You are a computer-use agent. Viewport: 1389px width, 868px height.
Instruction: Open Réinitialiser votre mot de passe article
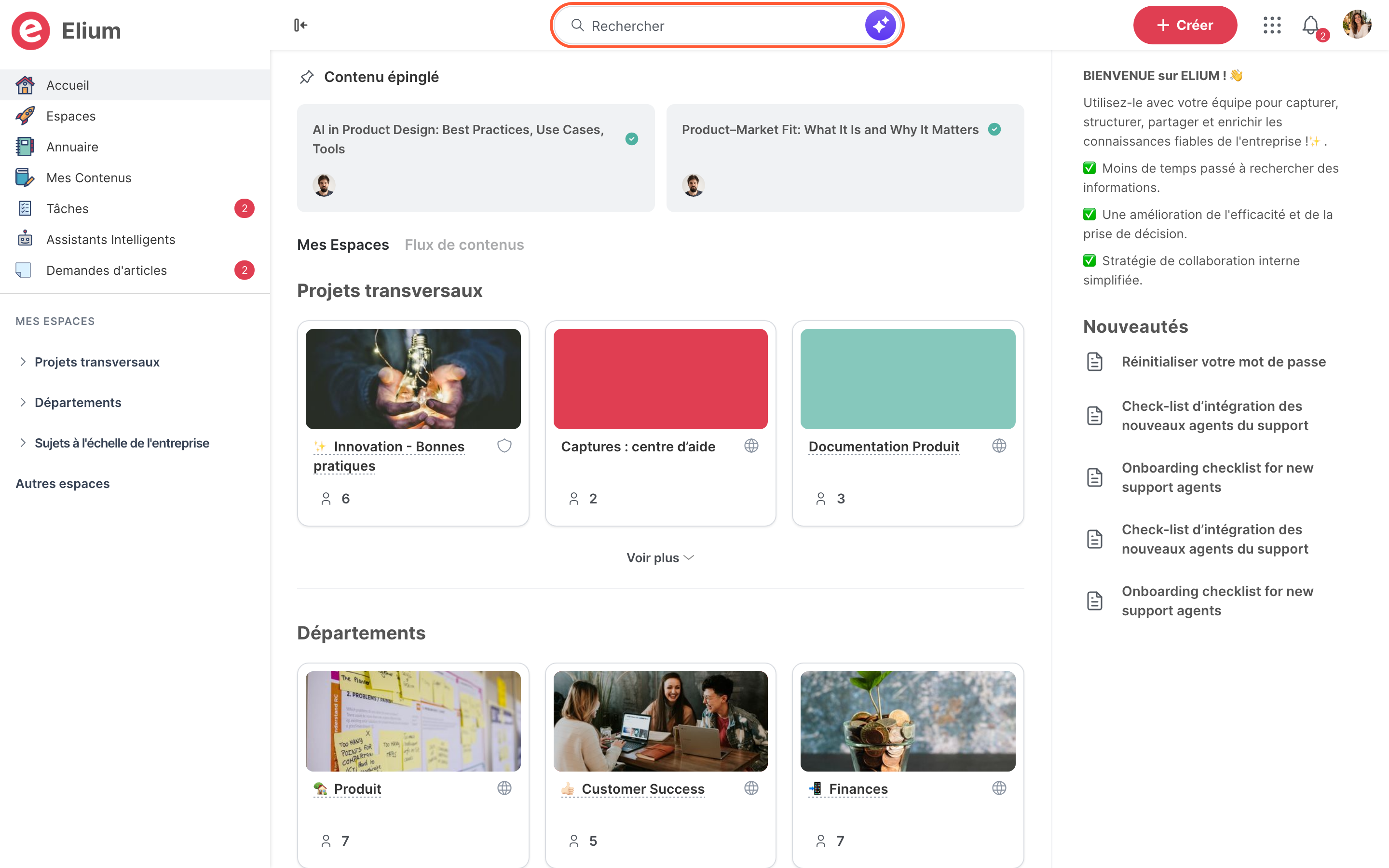(1224, 362)
